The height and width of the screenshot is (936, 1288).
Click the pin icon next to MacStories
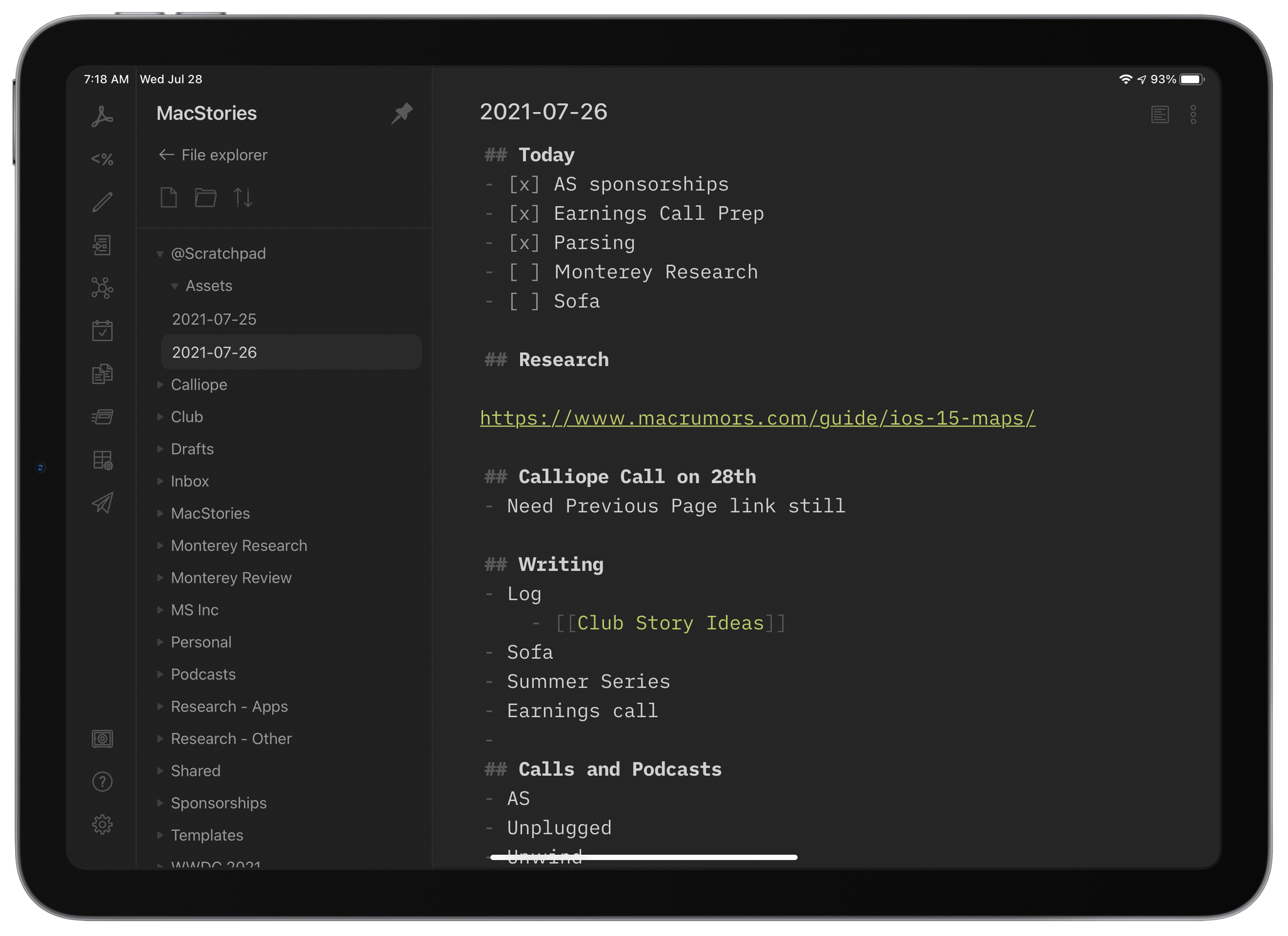coord(402,113)
